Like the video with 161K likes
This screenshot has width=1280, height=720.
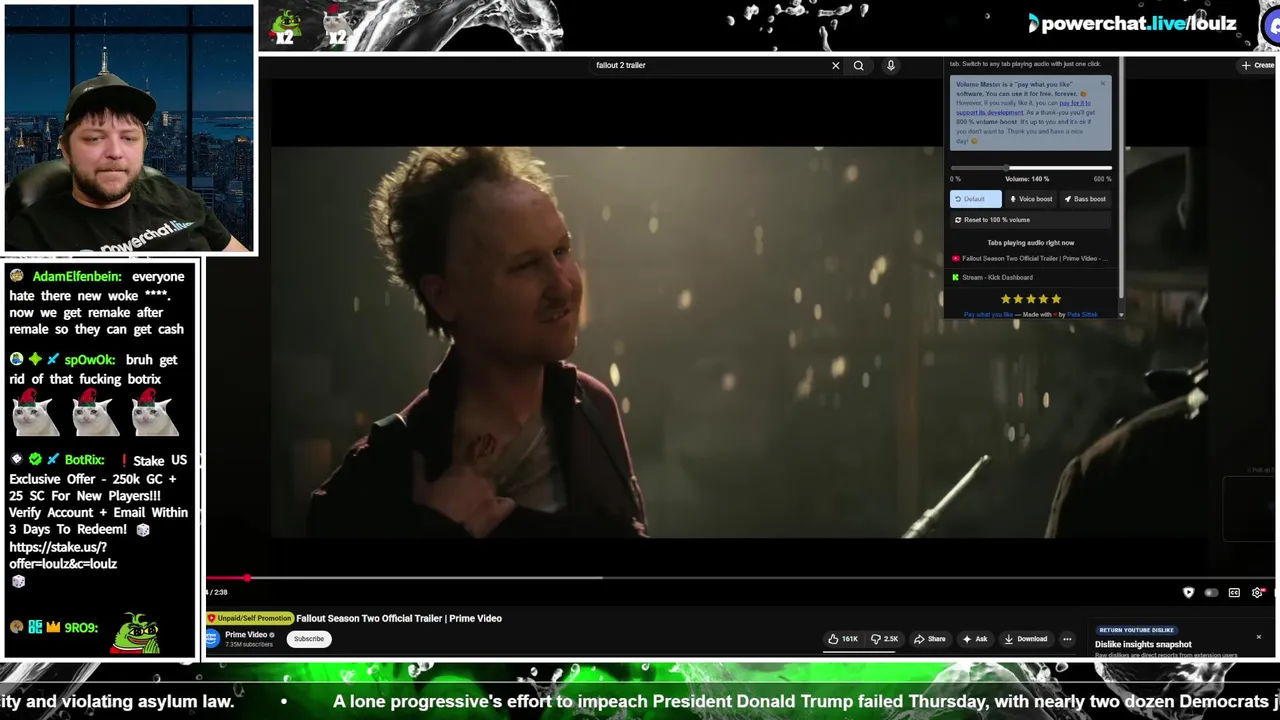click(843, 639)
